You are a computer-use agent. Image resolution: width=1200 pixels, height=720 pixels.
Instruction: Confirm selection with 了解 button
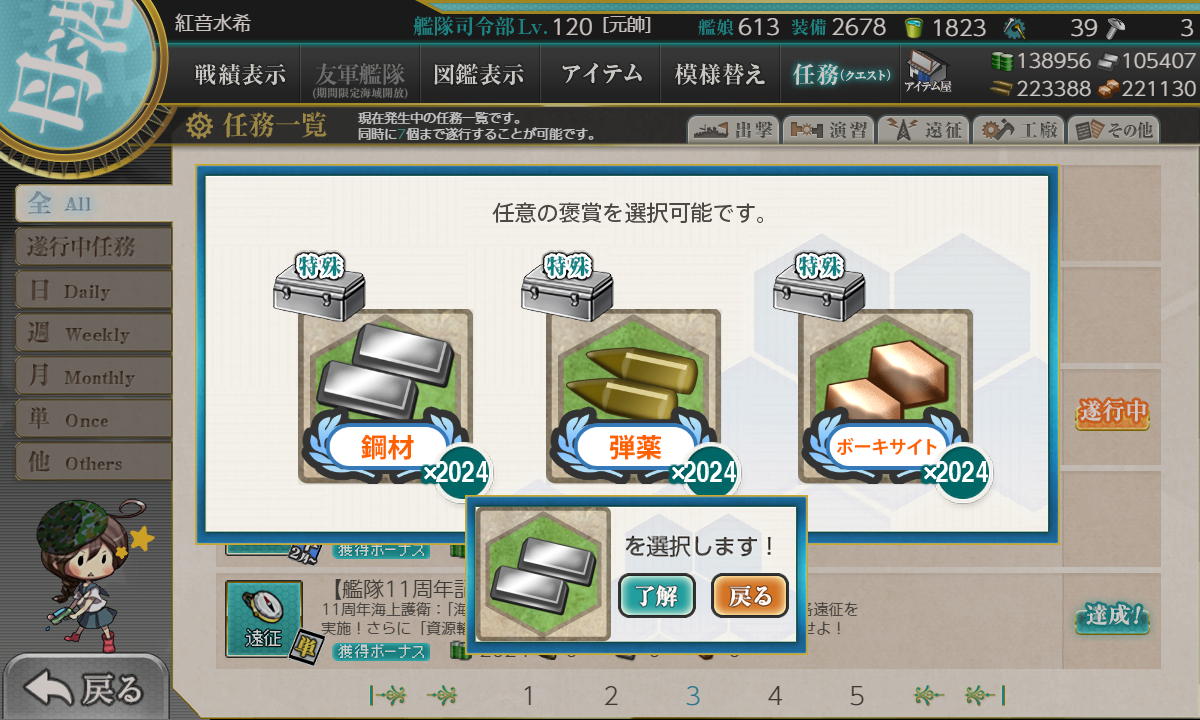point(656,596)
